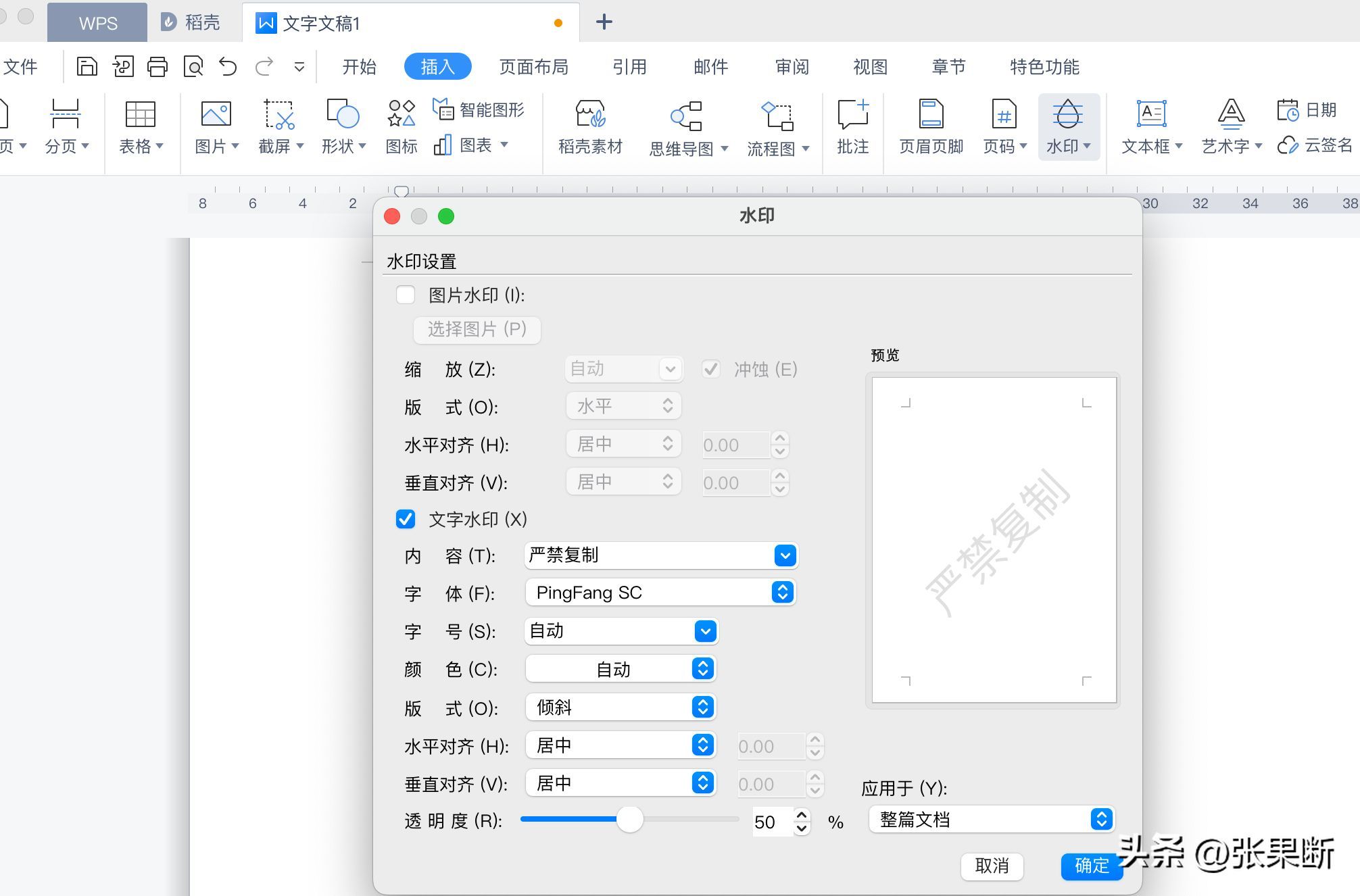Screen dimensions: 1360x896
Task: Open Print Preview icon
Action: [x=193, y=66]
